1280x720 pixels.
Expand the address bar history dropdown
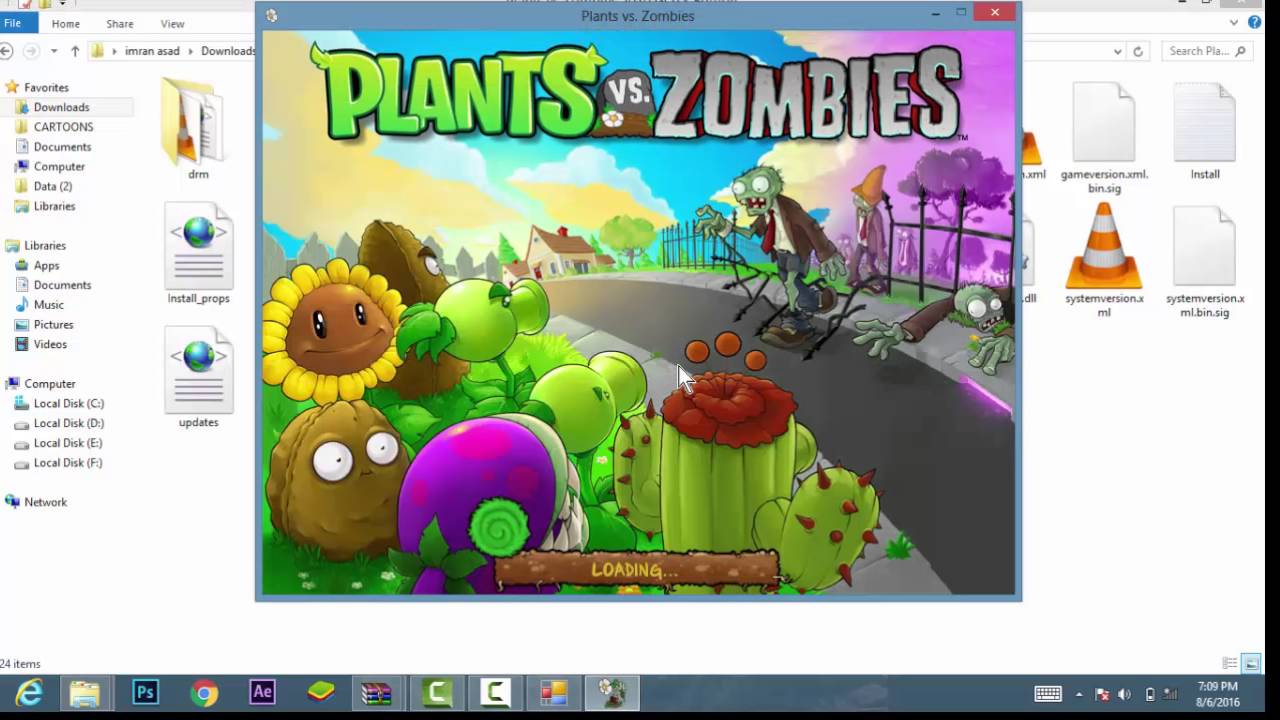1117,51
